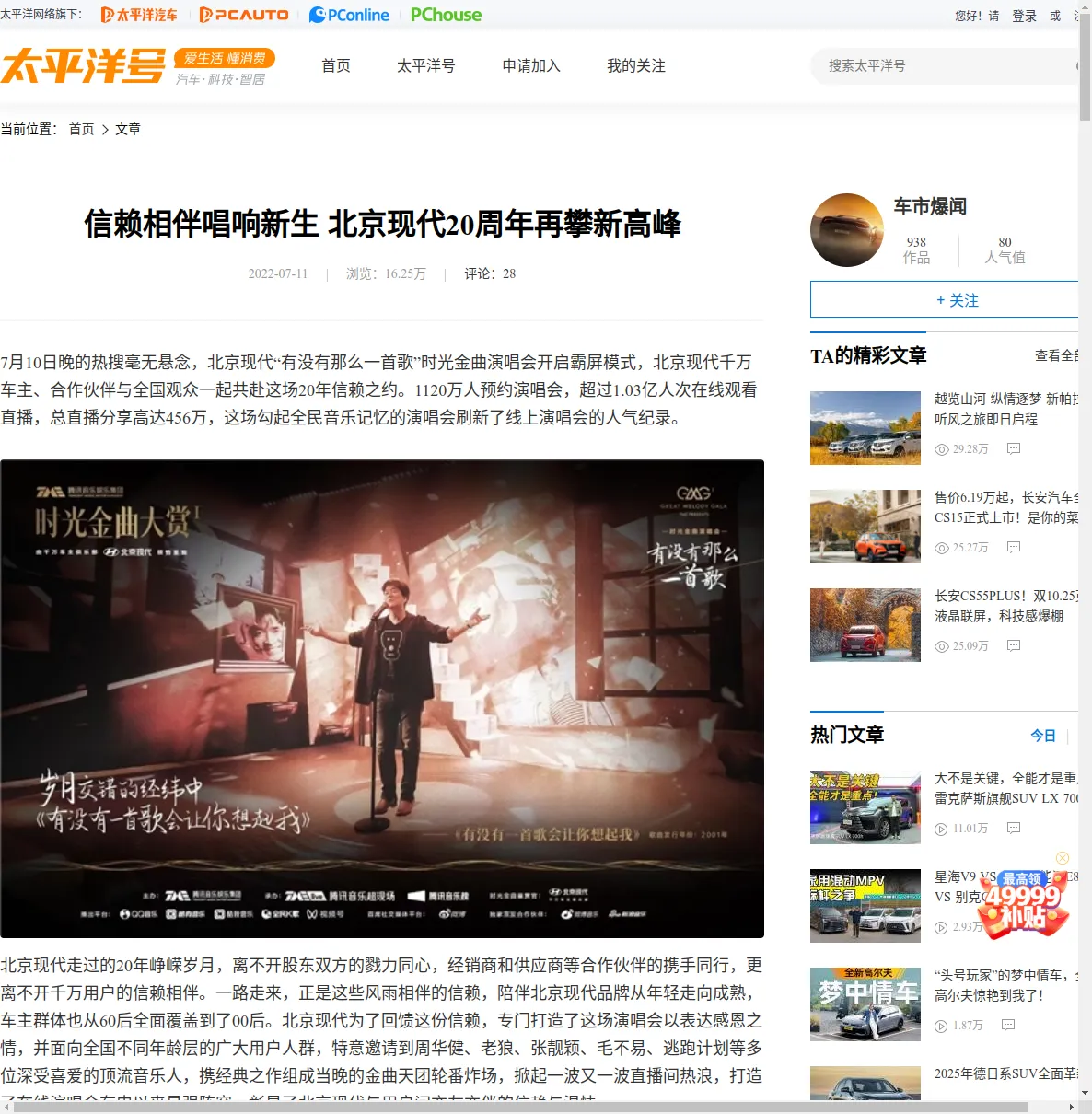This screenshot has width=1092, height=1114.
Task: Open the 最高领49999补贴 promotion badge
Action: pos(1025,904)
